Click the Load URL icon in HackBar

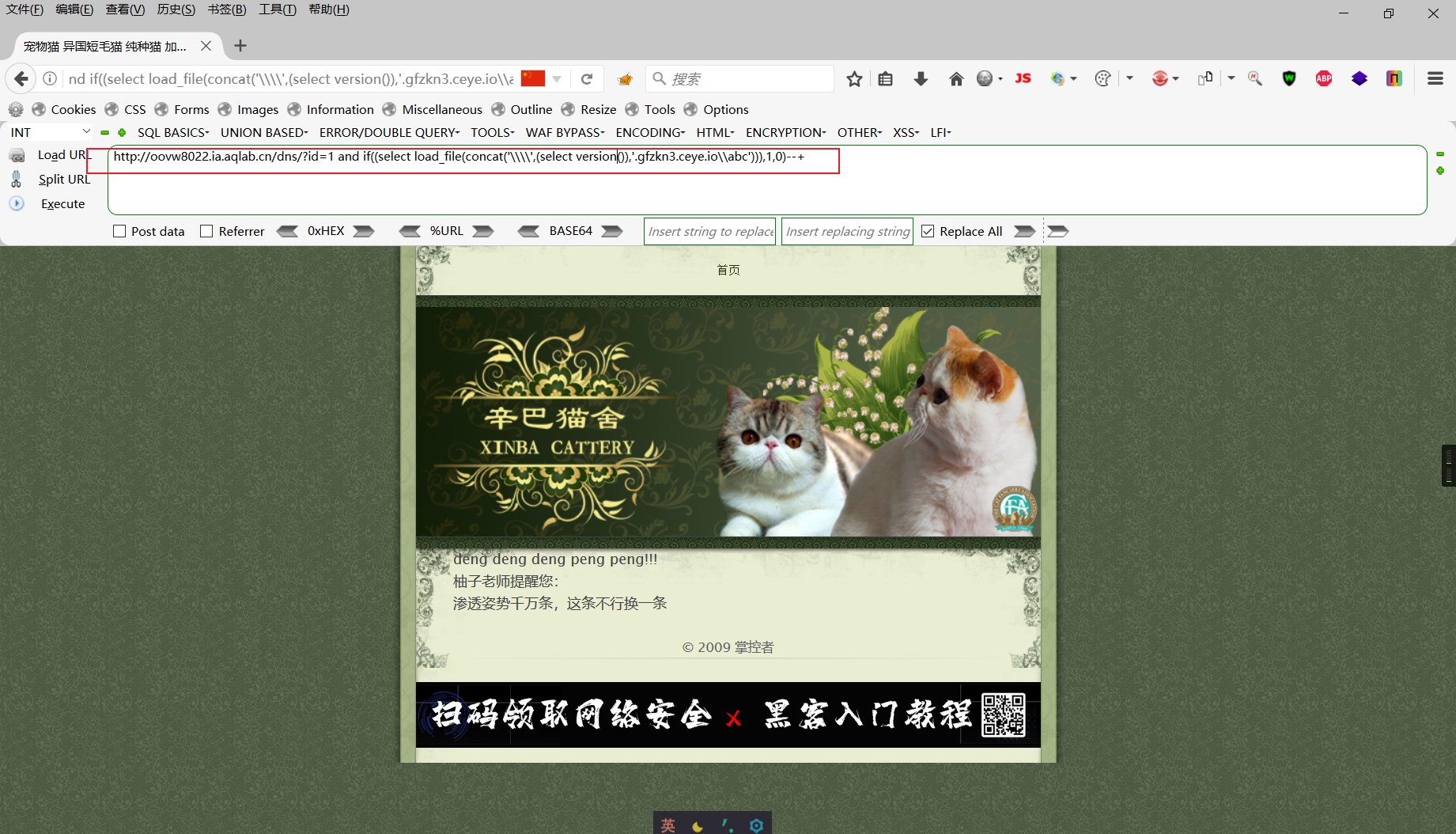point(17,155)
